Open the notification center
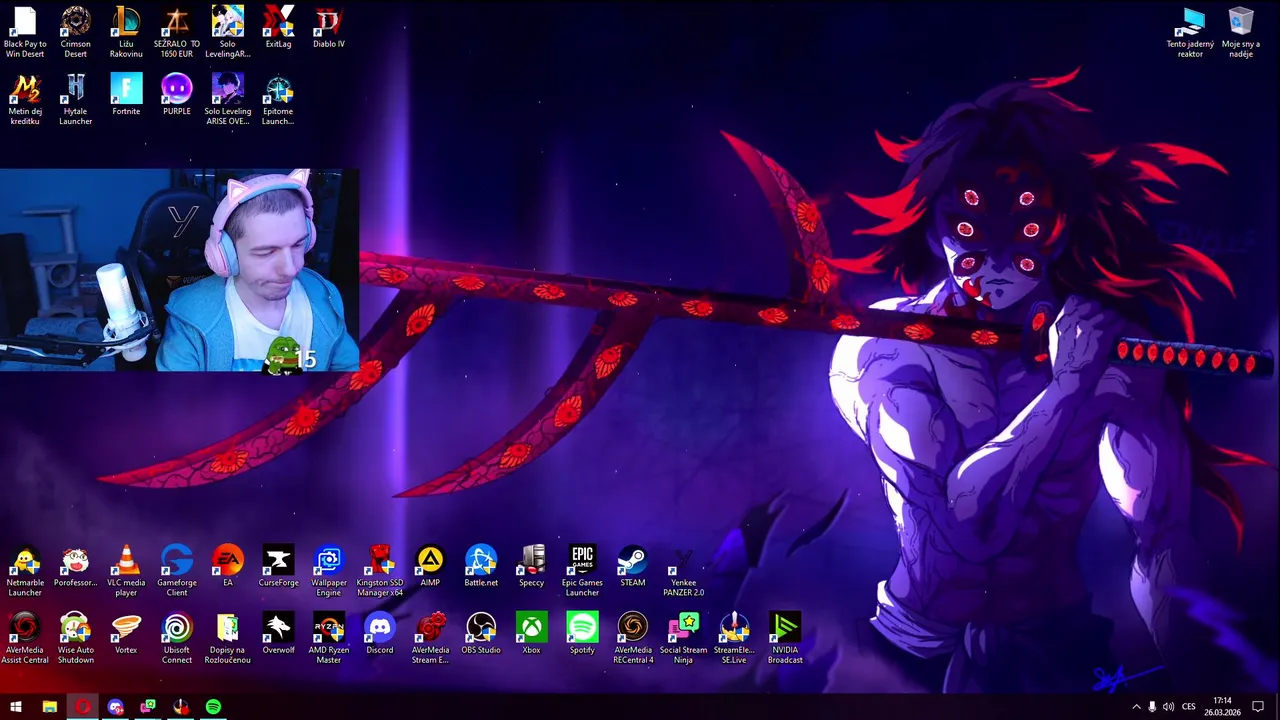This screenshot has width=1280, height=720. [x=1258, y=707]
